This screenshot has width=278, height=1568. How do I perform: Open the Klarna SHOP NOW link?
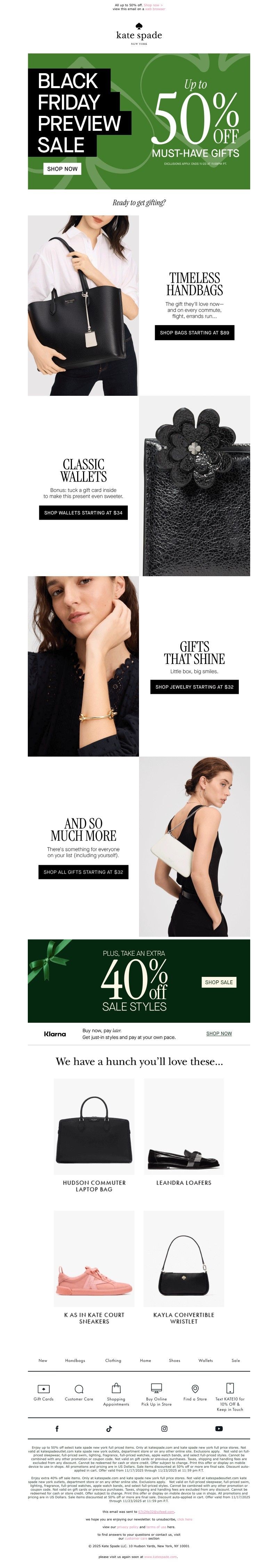click(219, 1033)
